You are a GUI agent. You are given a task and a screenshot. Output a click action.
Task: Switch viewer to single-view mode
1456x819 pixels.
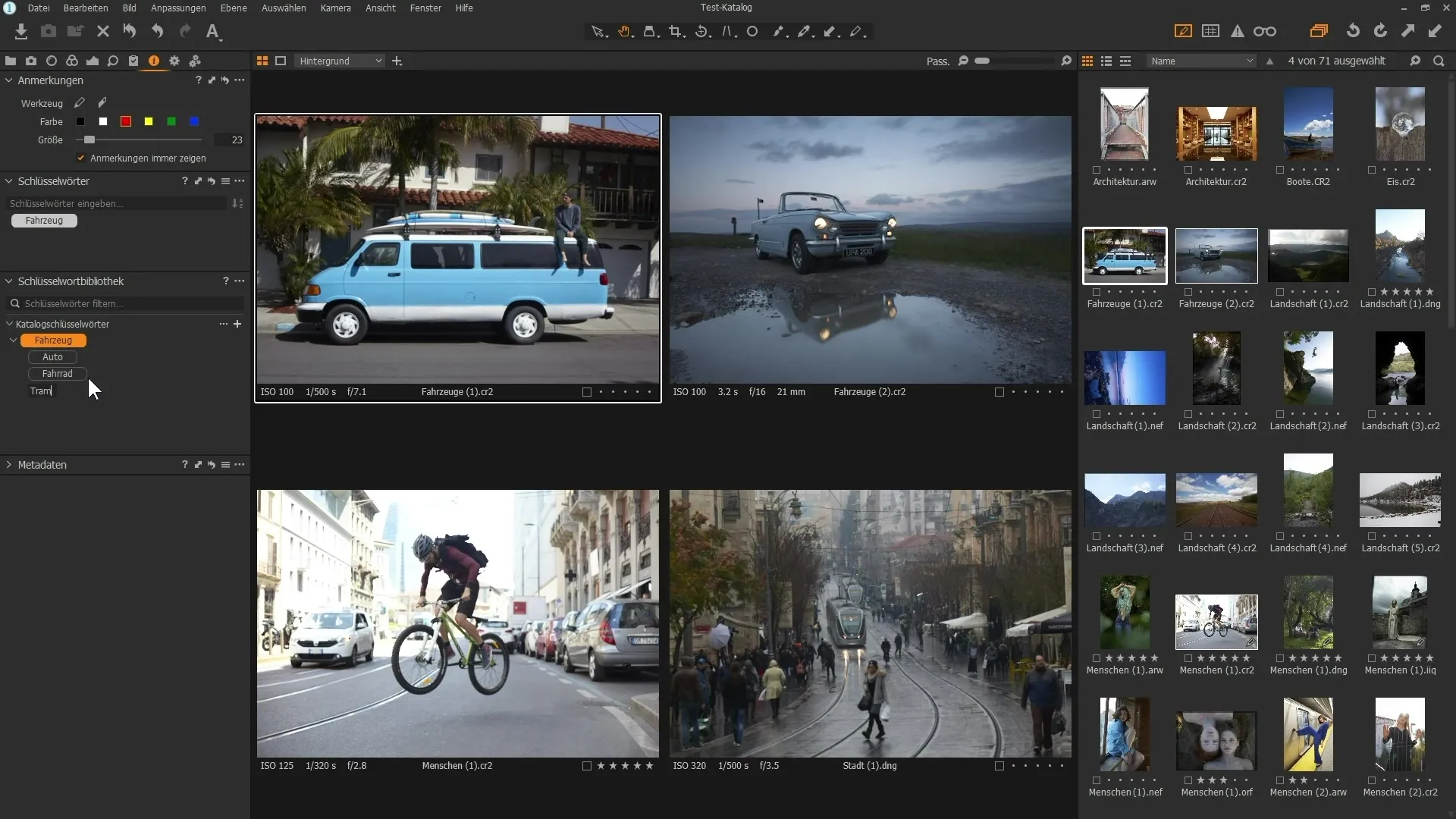click(x=281, y=61)
